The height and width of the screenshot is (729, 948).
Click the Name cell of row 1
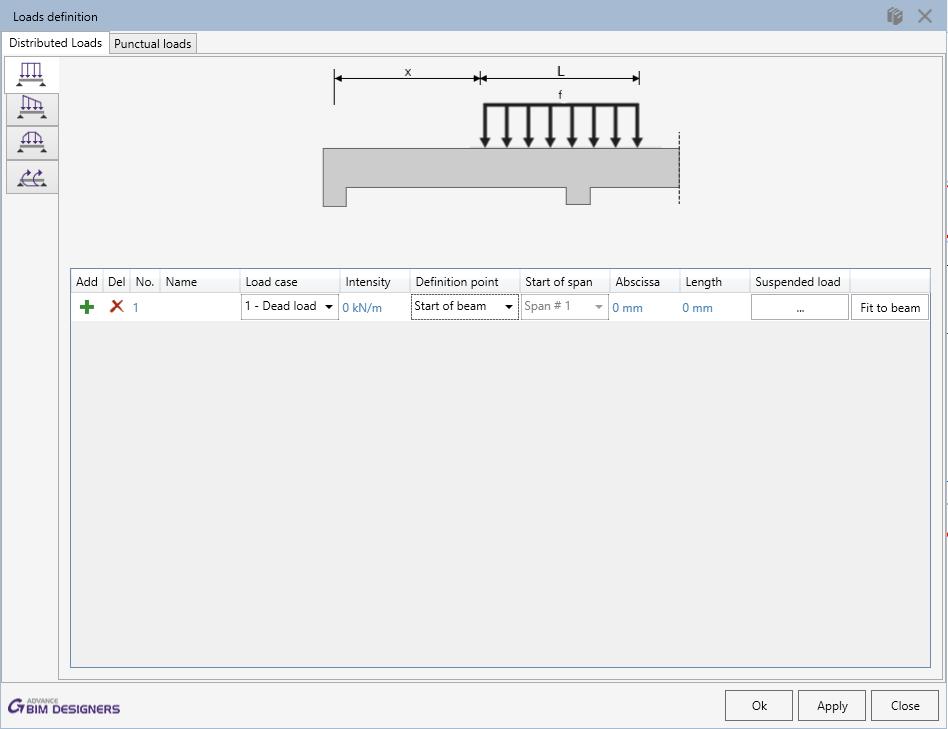click(200, 307)
